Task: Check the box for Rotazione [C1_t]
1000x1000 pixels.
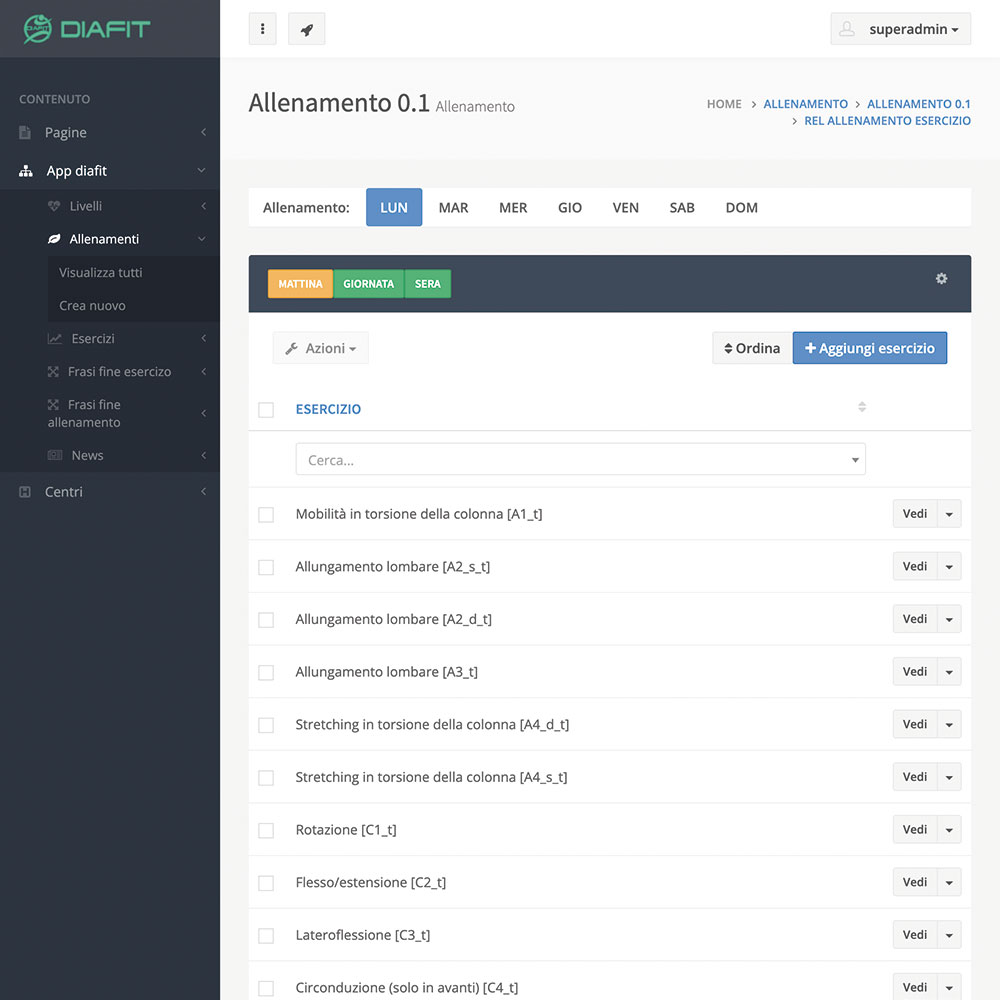Action: [266, 830]
